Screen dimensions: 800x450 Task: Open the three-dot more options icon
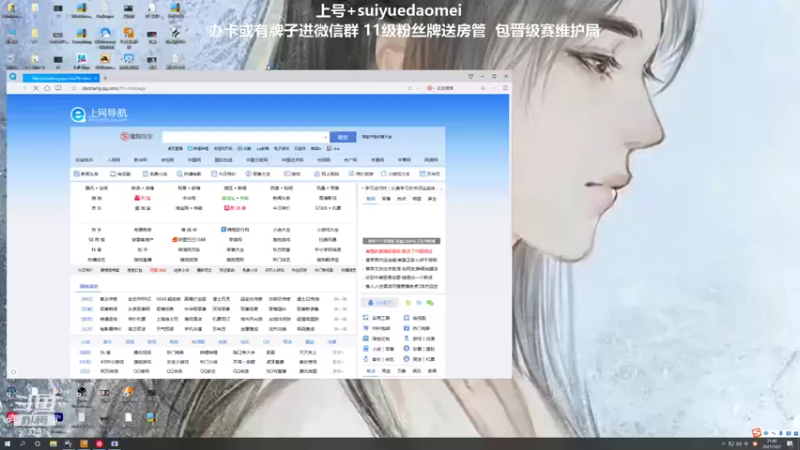point(494,88)
